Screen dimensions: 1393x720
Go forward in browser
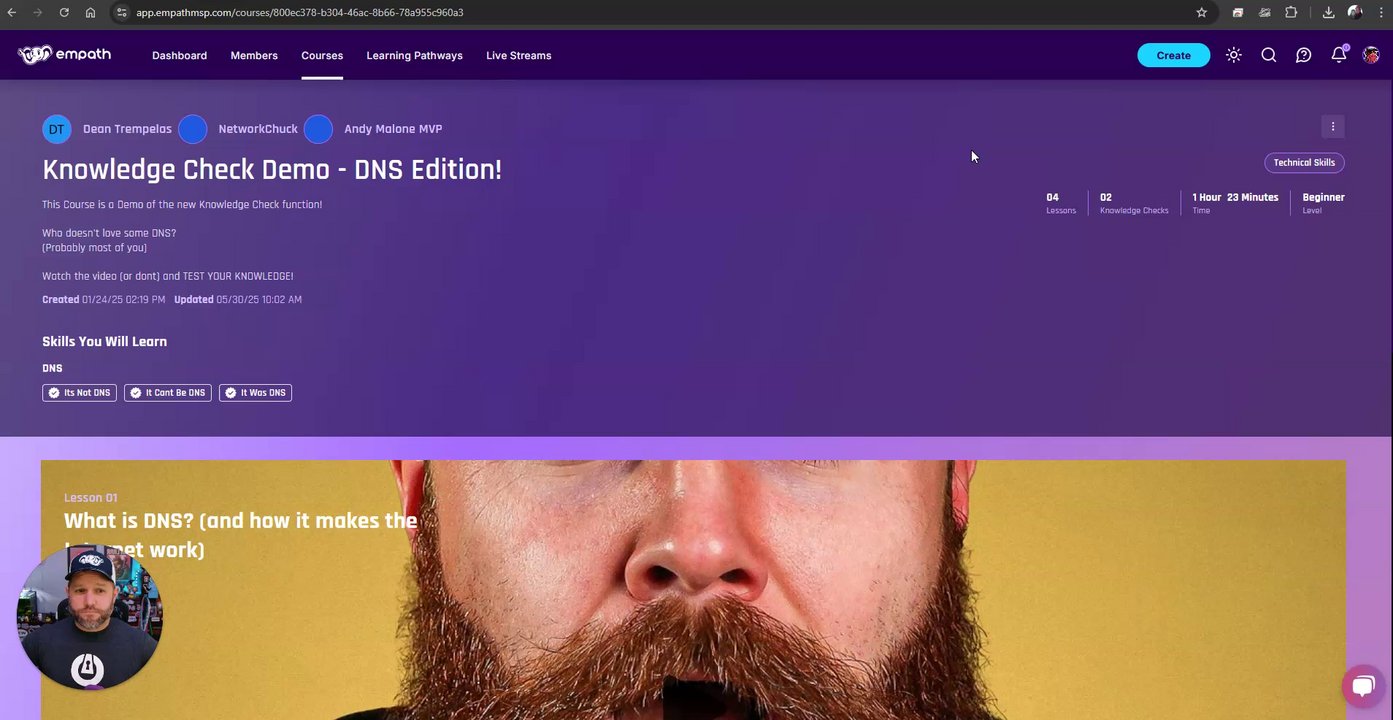(38, 12)
